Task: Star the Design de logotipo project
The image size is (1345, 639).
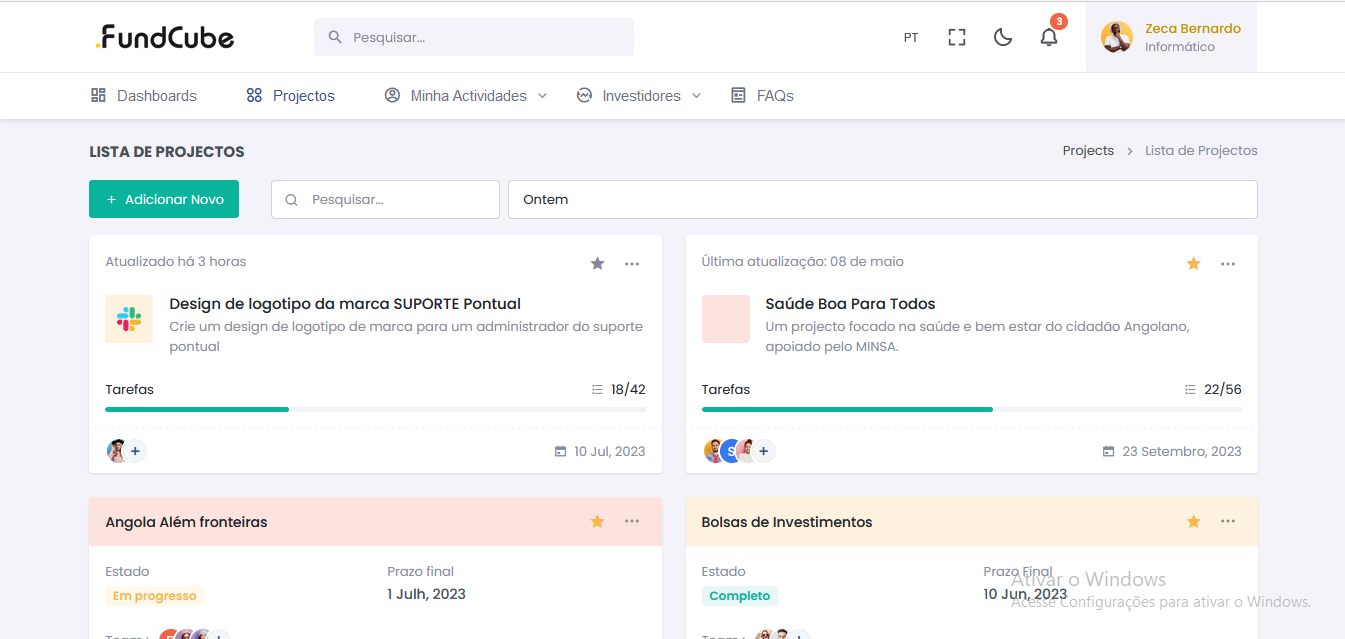Action: (597, 264)
